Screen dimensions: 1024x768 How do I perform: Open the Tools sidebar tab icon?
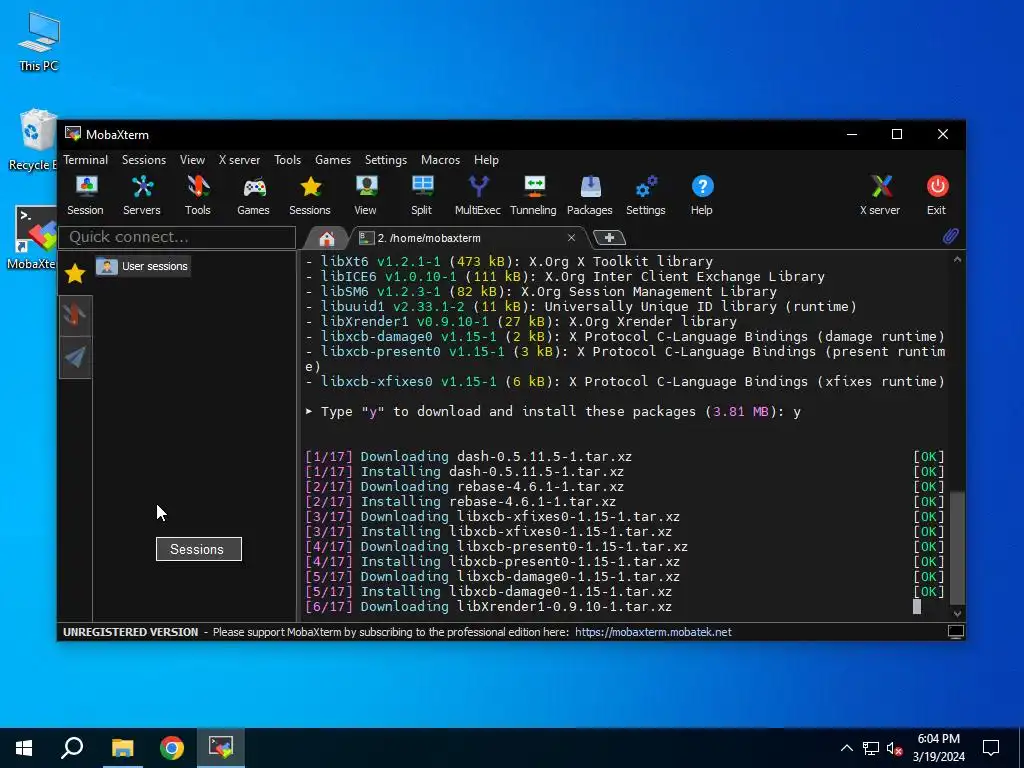pyautogui.click(x=75, y=315)
